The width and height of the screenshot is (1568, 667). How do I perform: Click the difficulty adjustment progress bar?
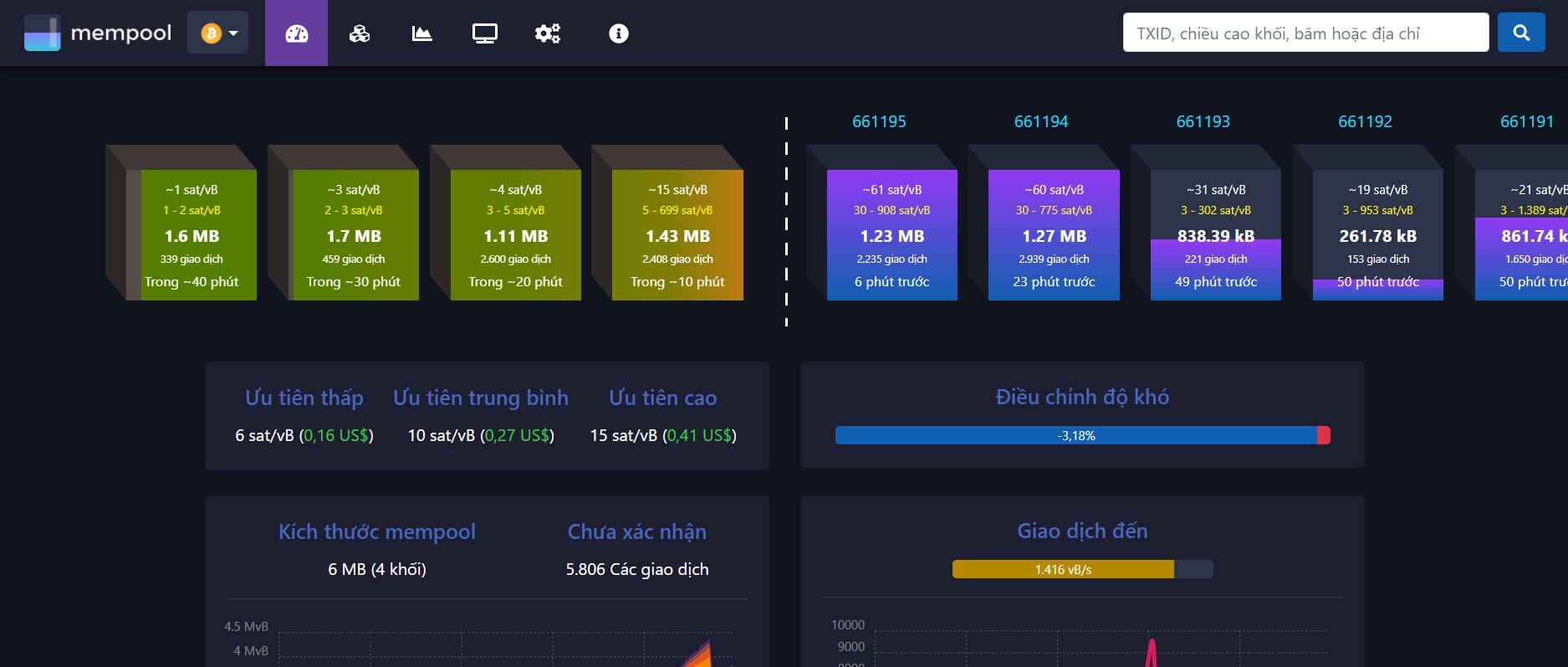[1081, 435]
